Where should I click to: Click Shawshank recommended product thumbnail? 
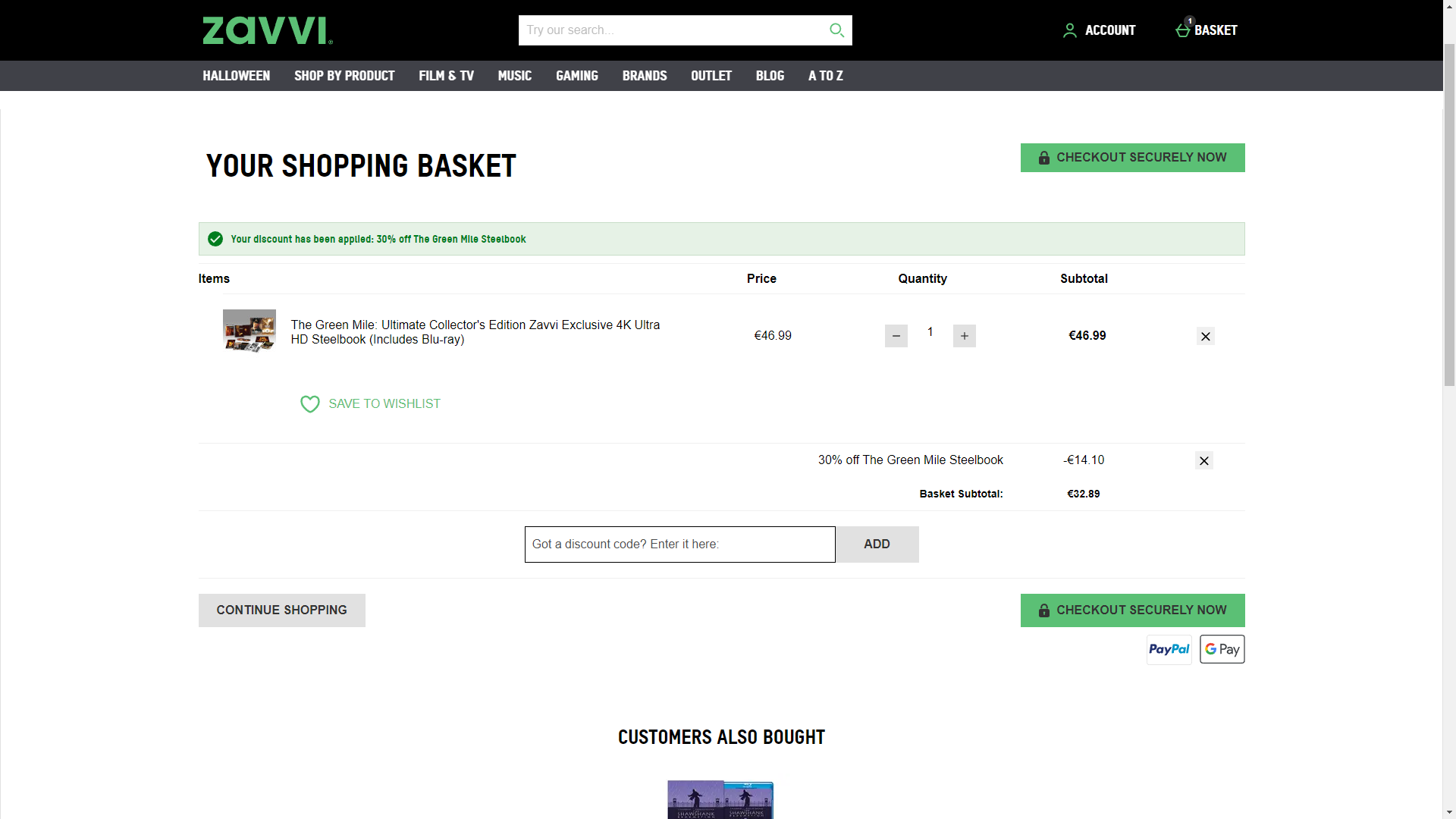tap(720, 799)
